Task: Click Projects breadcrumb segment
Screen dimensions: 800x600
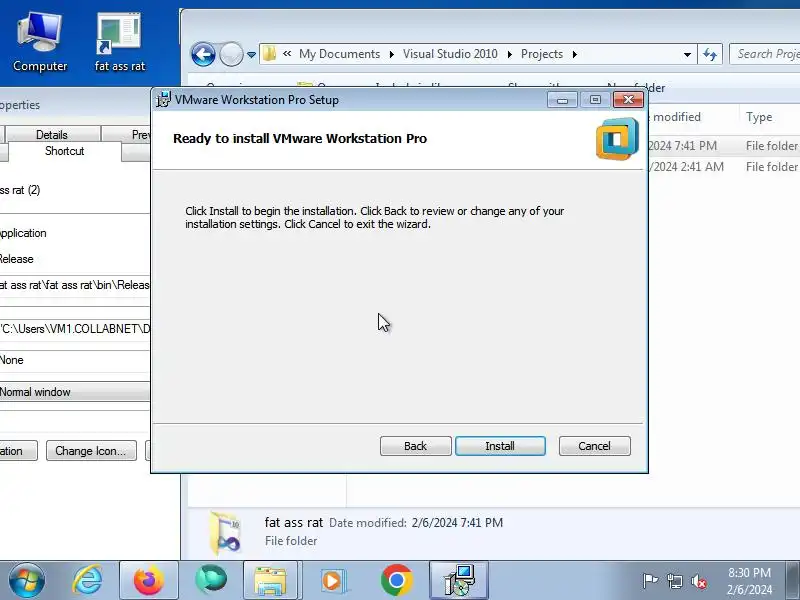Action: [542, 54]
